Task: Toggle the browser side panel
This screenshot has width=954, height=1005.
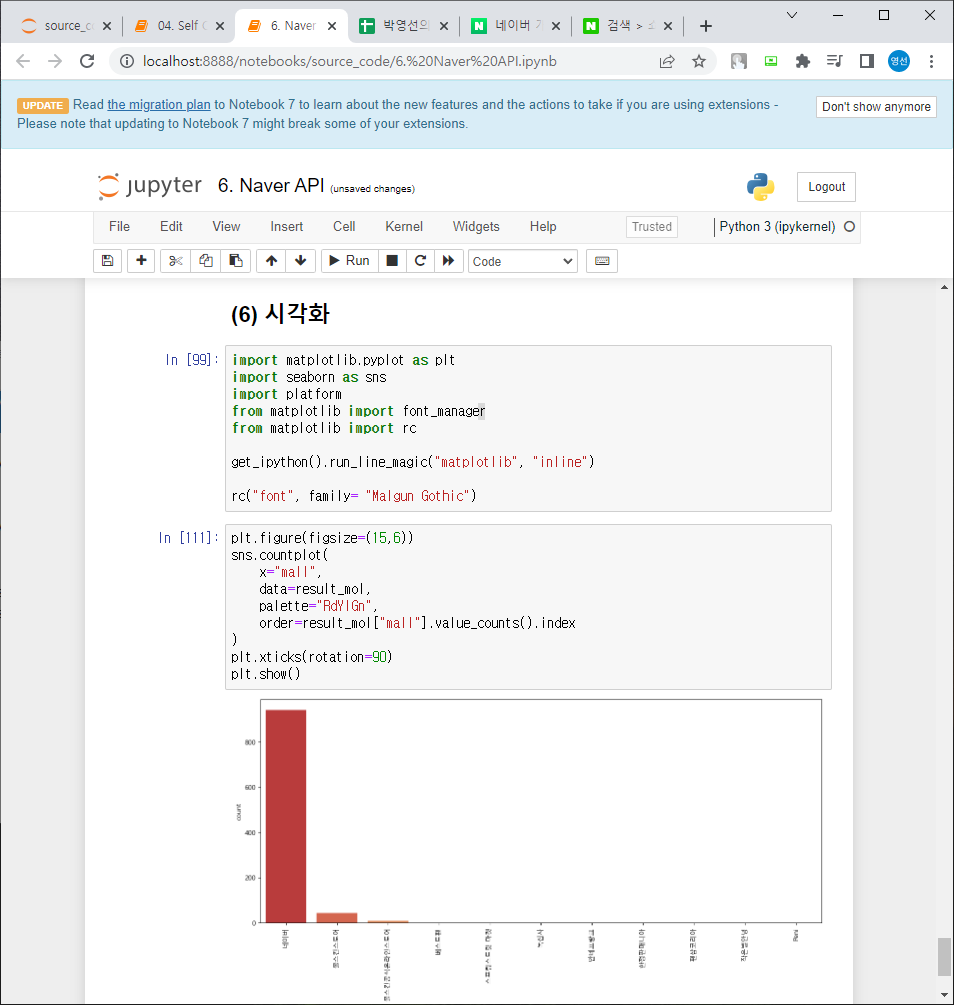Action: (x=867, y=61)
